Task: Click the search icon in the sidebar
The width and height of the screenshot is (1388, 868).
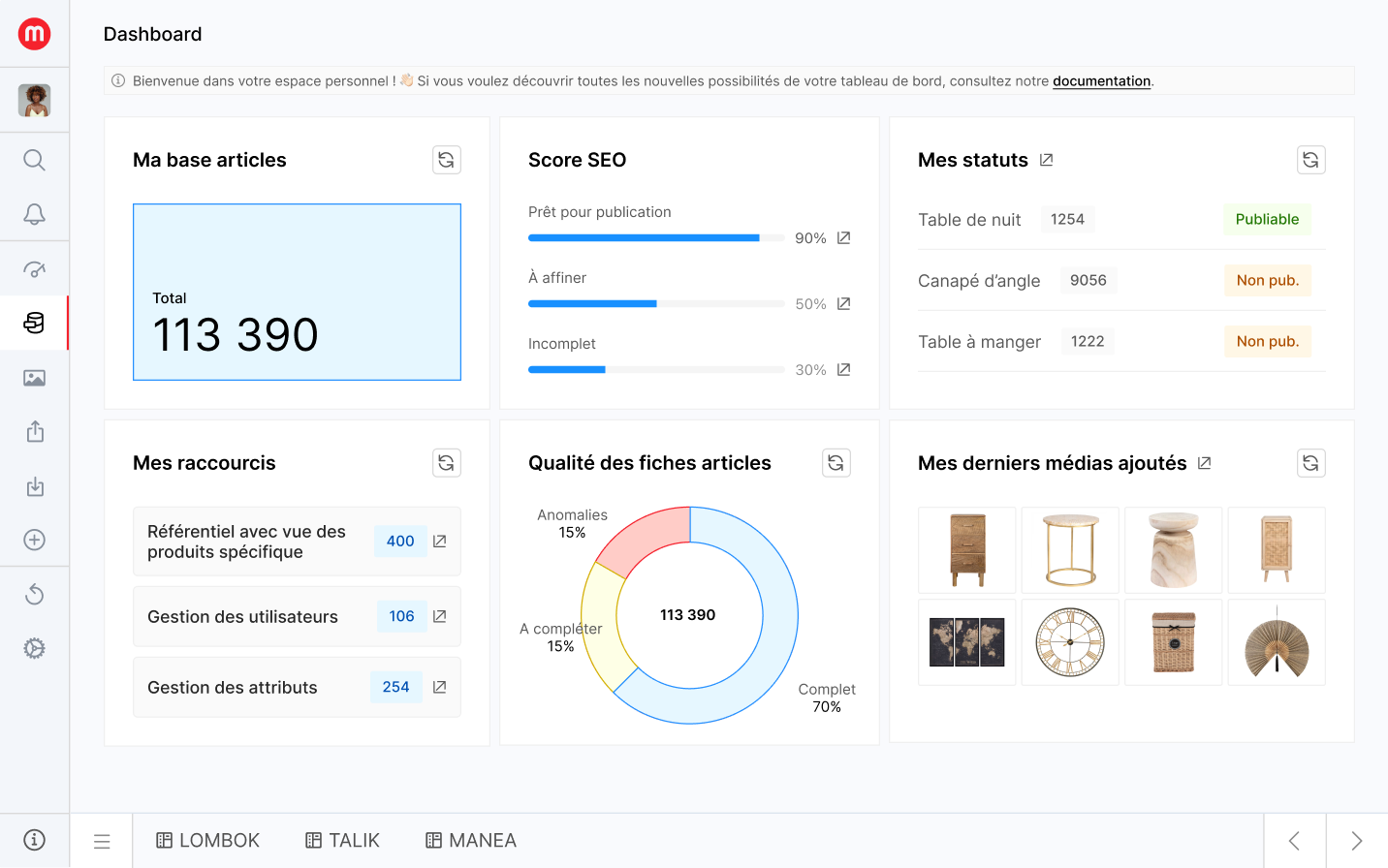Action: click(x=34, y=160)
